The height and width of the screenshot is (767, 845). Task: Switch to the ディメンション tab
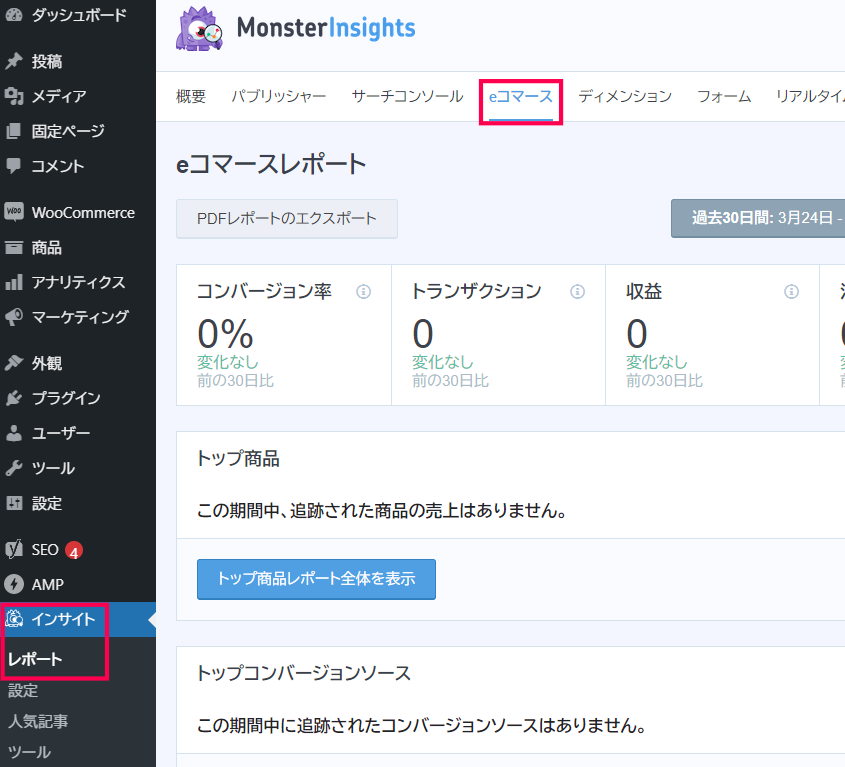(625, 96)
